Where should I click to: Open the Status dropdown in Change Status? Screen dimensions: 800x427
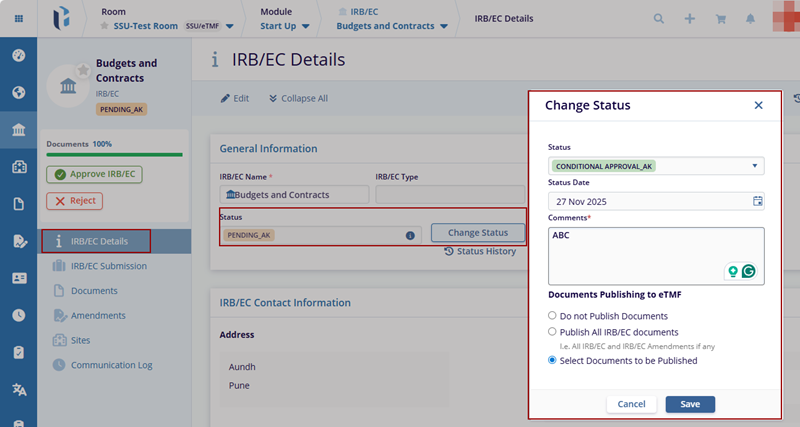(x=656, y=166)
